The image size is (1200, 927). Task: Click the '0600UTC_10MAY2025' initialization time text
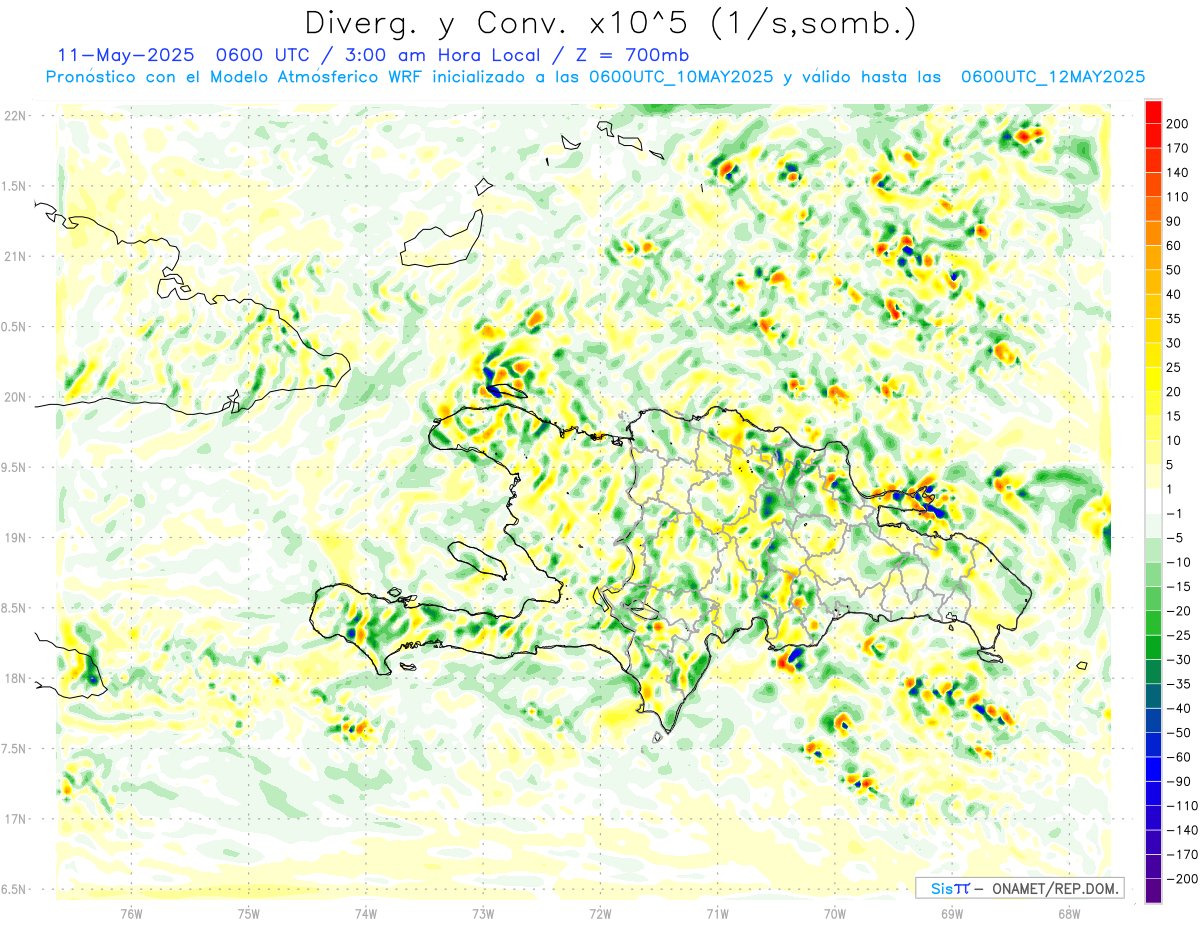(x=681, y=77)
